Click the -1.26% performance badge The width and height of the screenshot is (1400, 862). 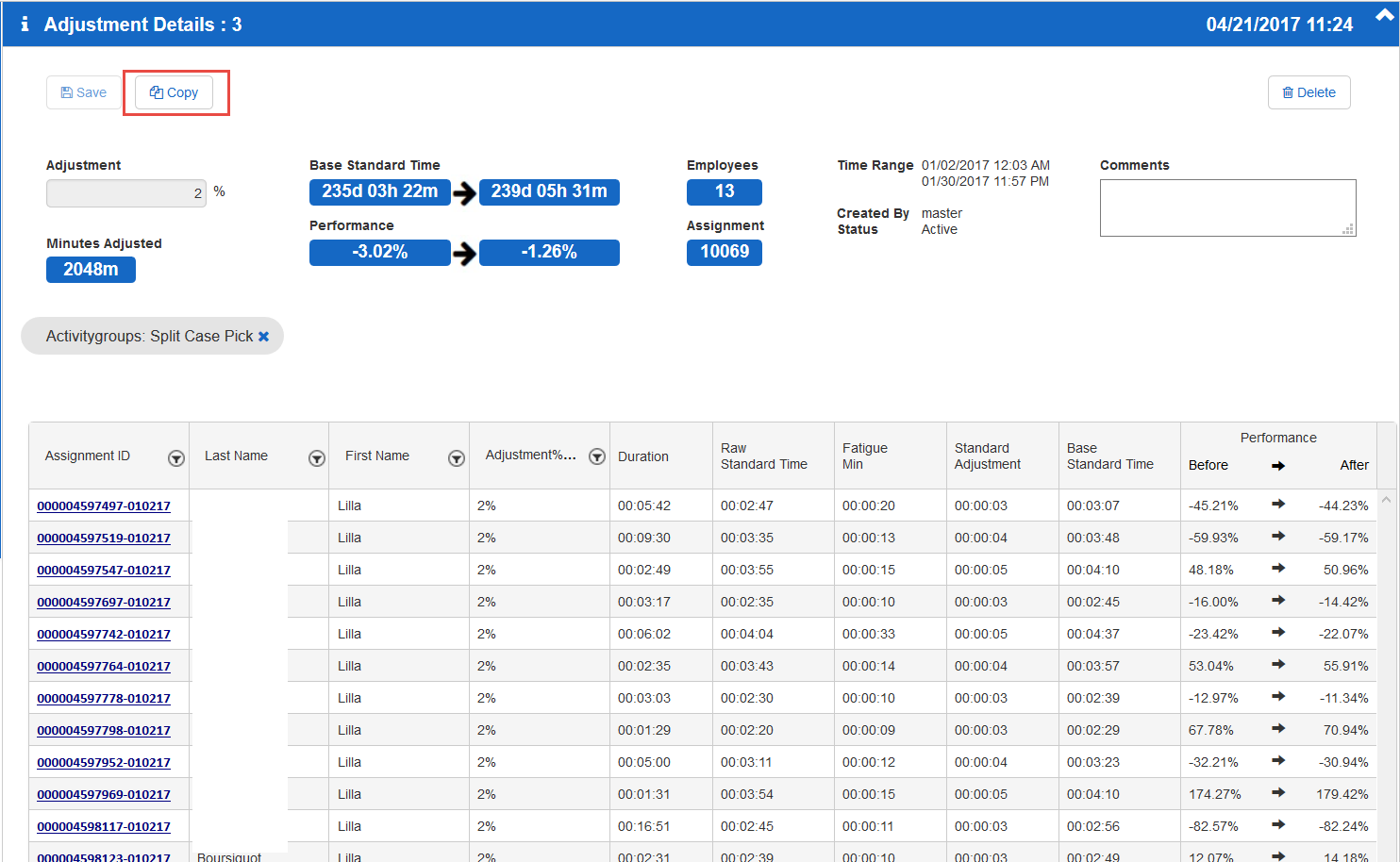pos(549,253)
